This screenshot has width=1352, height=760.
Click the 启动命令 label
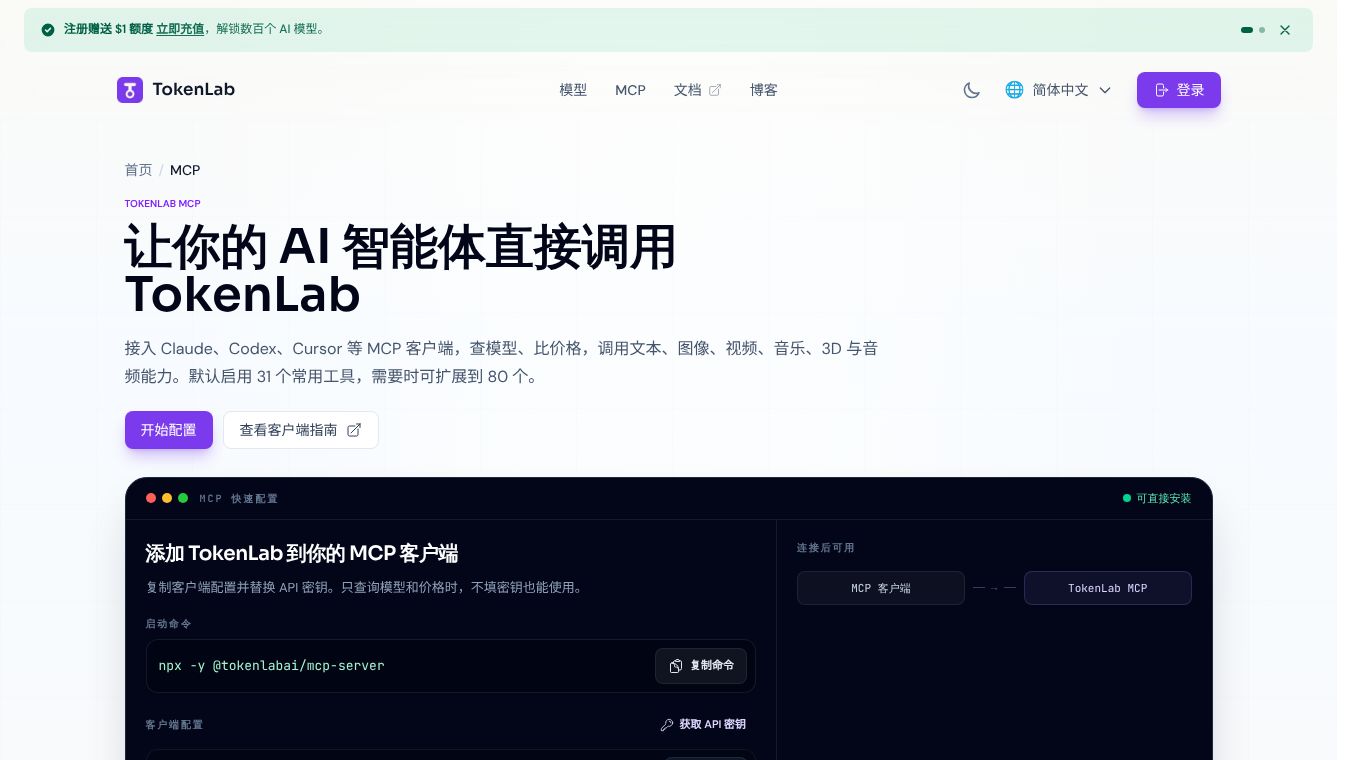click(x=168, y=624)
